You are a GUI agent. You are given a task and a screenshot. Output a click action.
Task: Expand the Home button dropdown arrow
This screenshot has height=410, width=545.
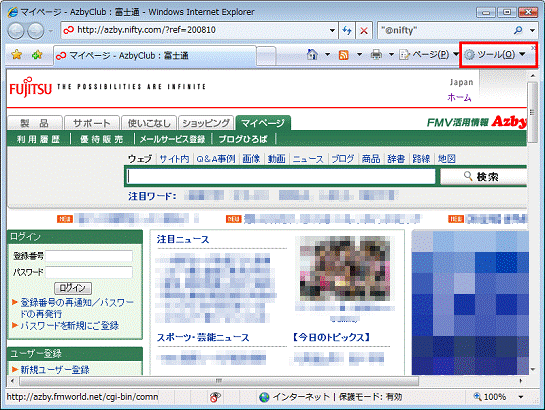[x=327, y=55]
